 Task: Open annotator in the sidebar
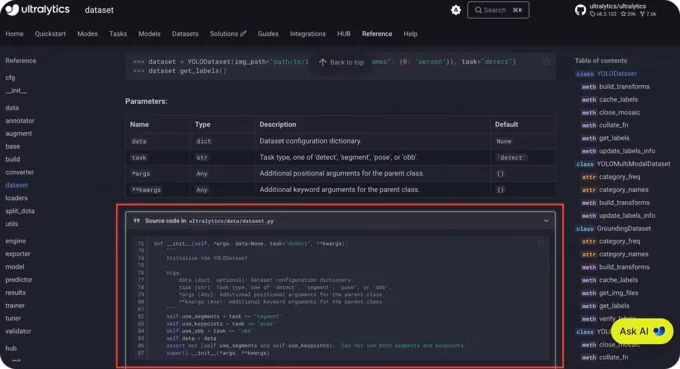coord(20,121)
